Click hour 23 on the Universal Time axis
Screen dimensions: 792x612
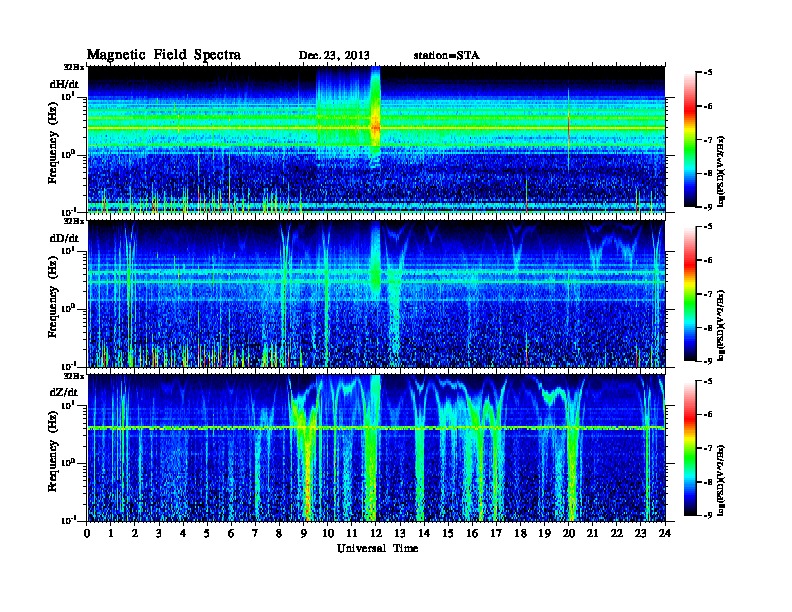(x=641, y=533)
